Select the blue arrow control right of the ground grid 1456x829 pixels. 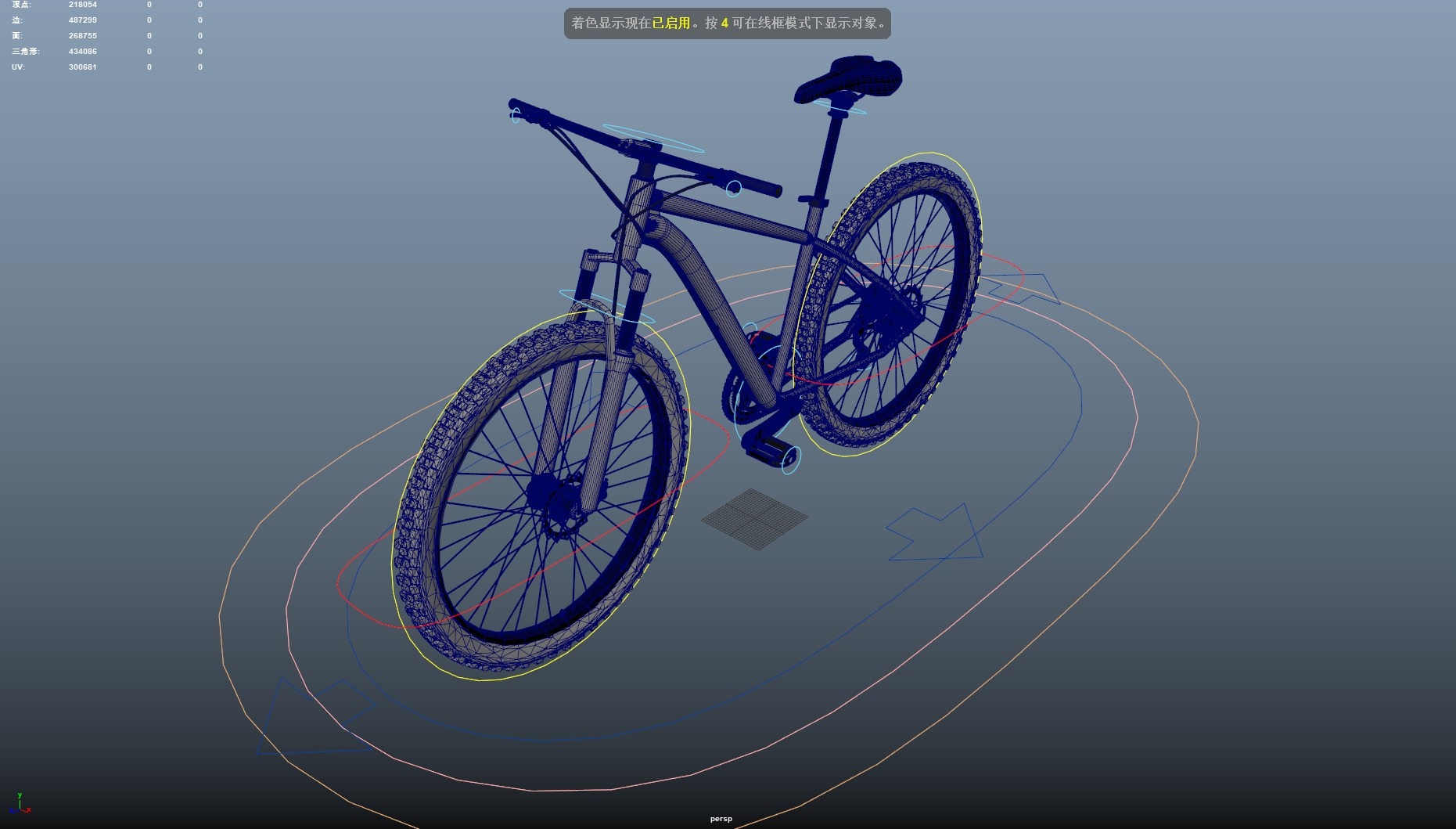point(935,532)
